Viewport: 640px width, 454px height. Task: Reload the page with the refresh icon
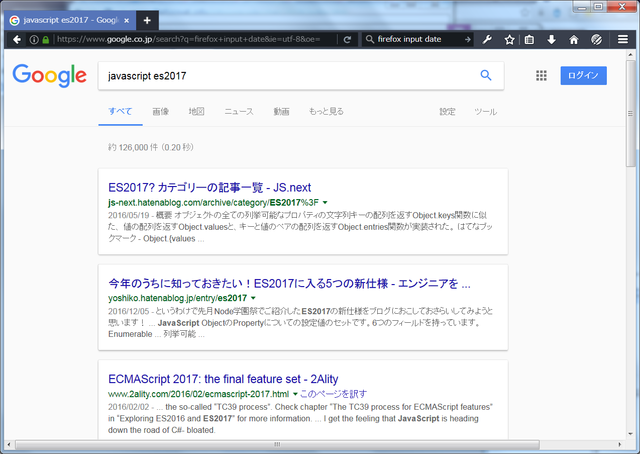click(347, 40)
